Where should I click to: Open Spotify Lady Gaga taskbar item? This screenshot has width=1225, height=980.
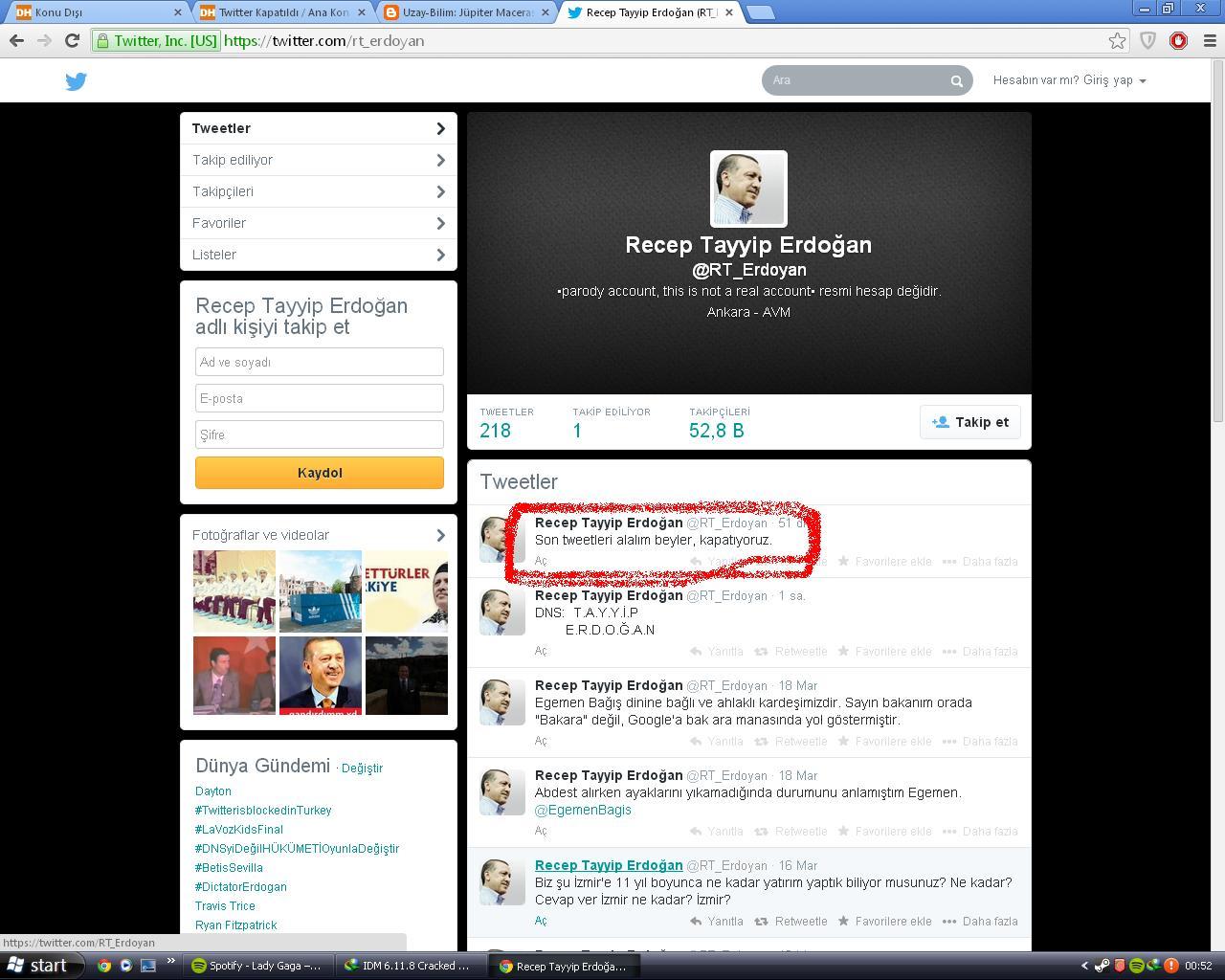259,966
